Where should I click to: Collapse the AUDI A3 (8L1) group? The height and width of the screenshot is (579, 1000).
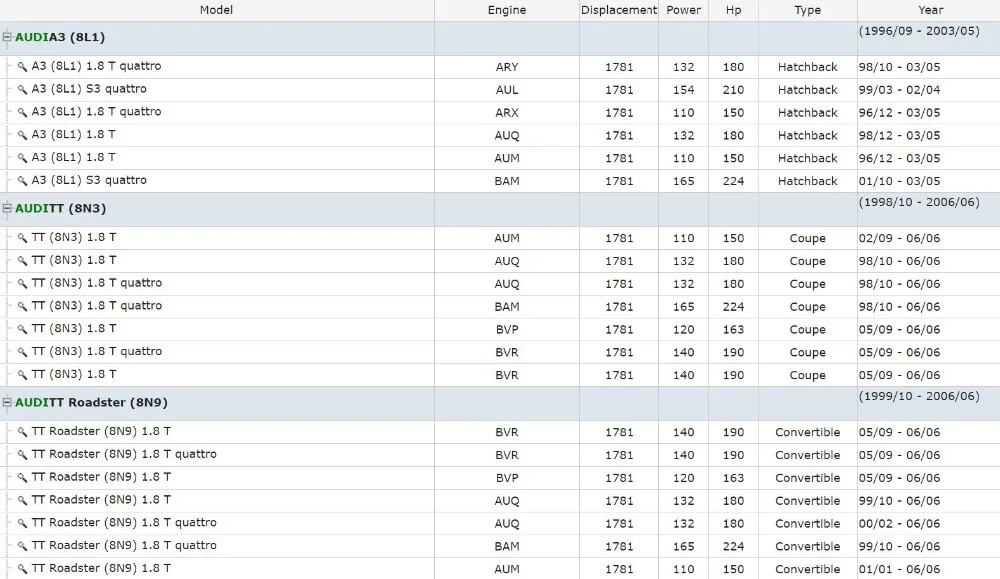pos(7,37)
